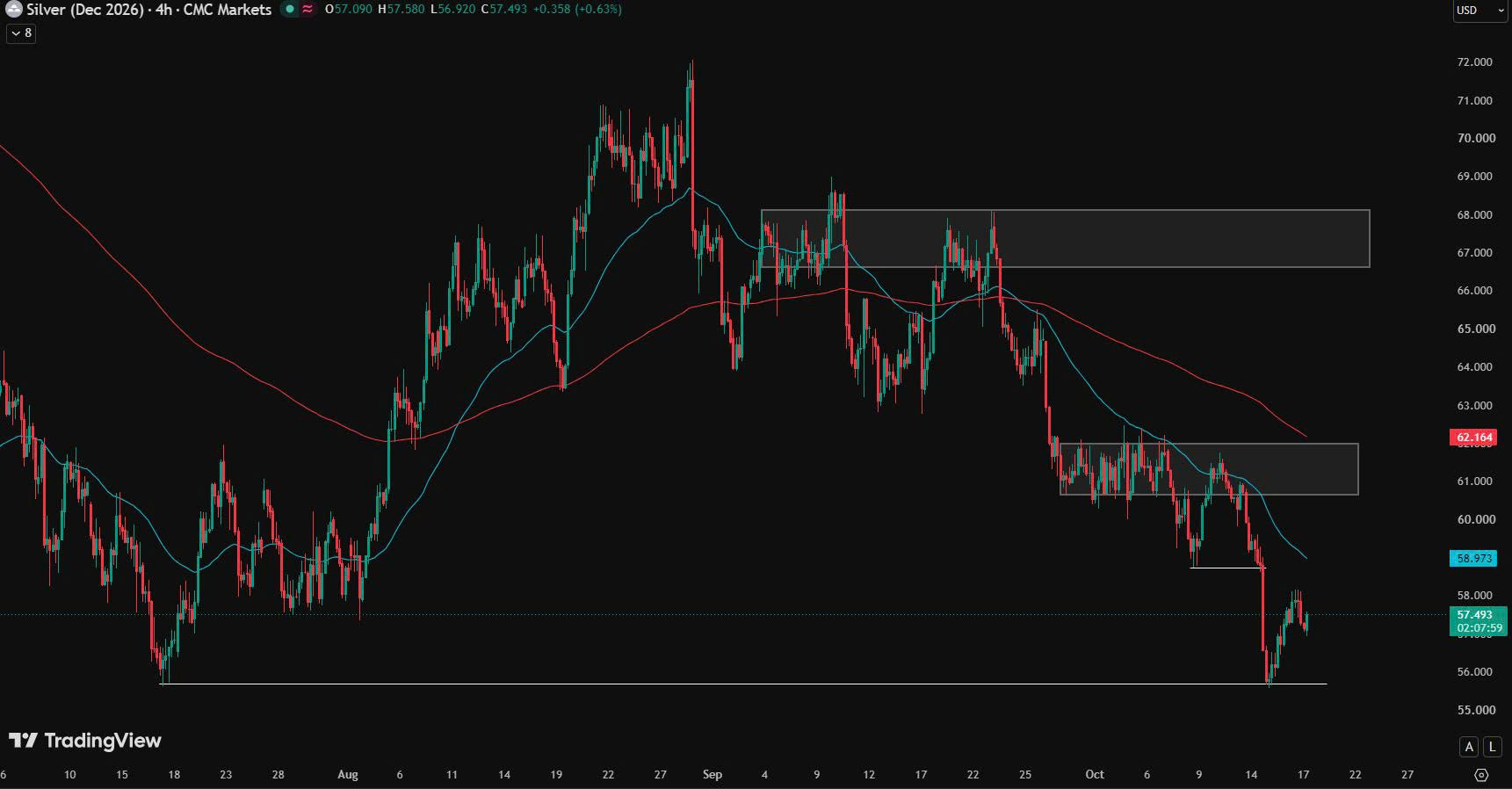
Task: Click the Oct label on time axis
Action: [x=1095, y=775]
